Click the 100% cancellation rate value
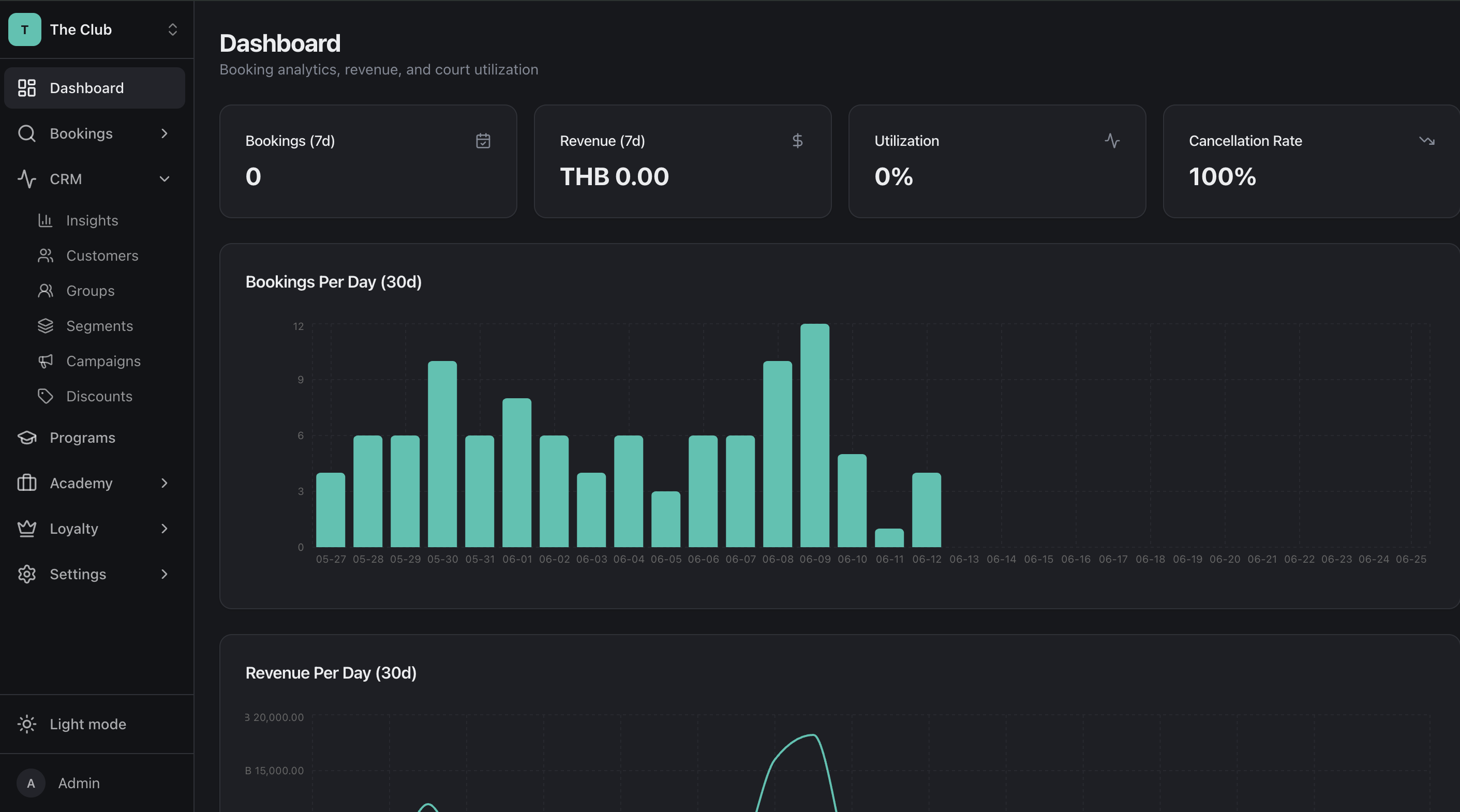 (x=1223, y=176)
